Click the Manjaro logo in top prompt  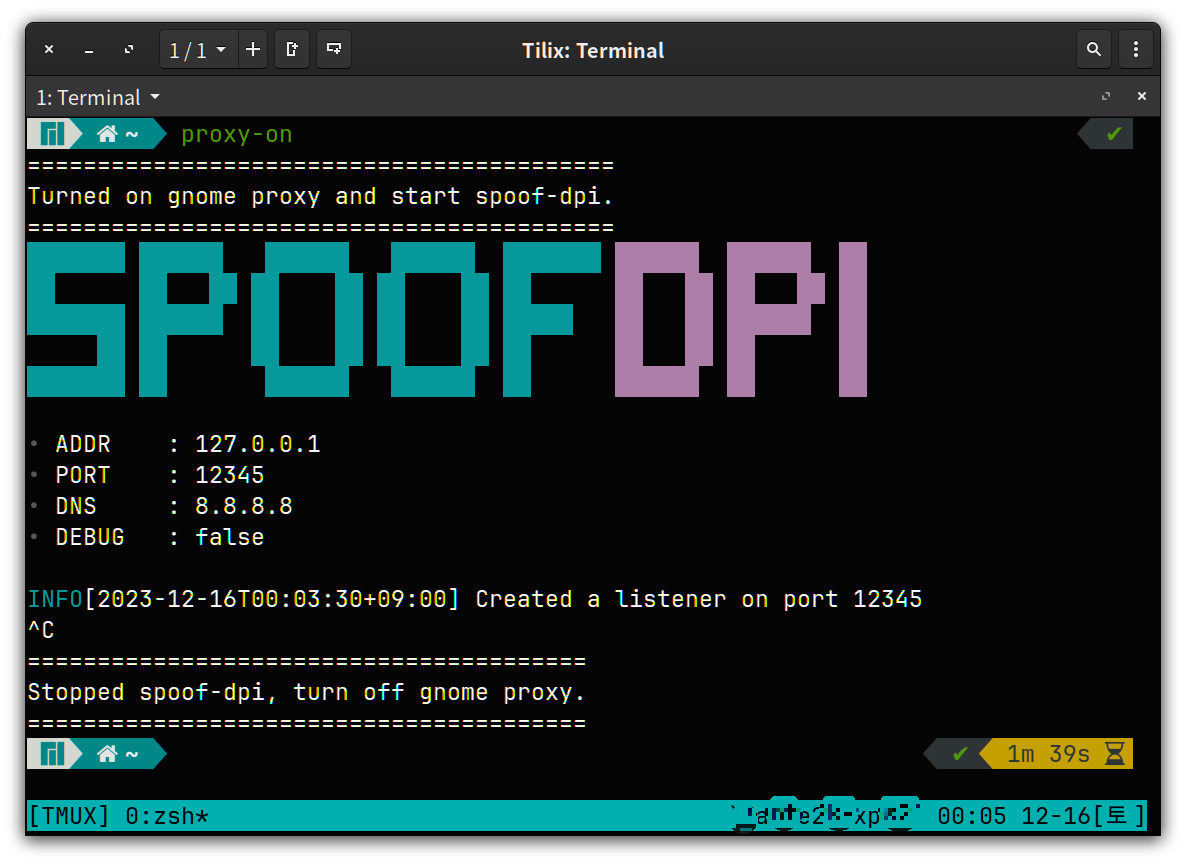[52, 134]
